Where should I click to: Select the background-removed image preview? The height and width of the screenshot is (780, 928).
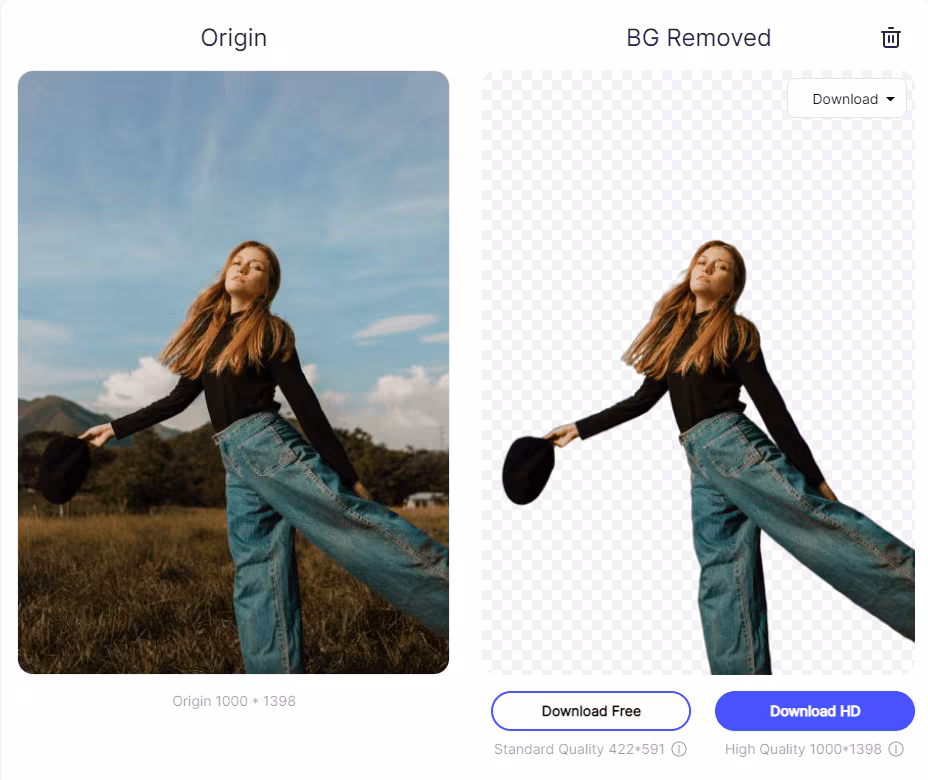[698, 372]
